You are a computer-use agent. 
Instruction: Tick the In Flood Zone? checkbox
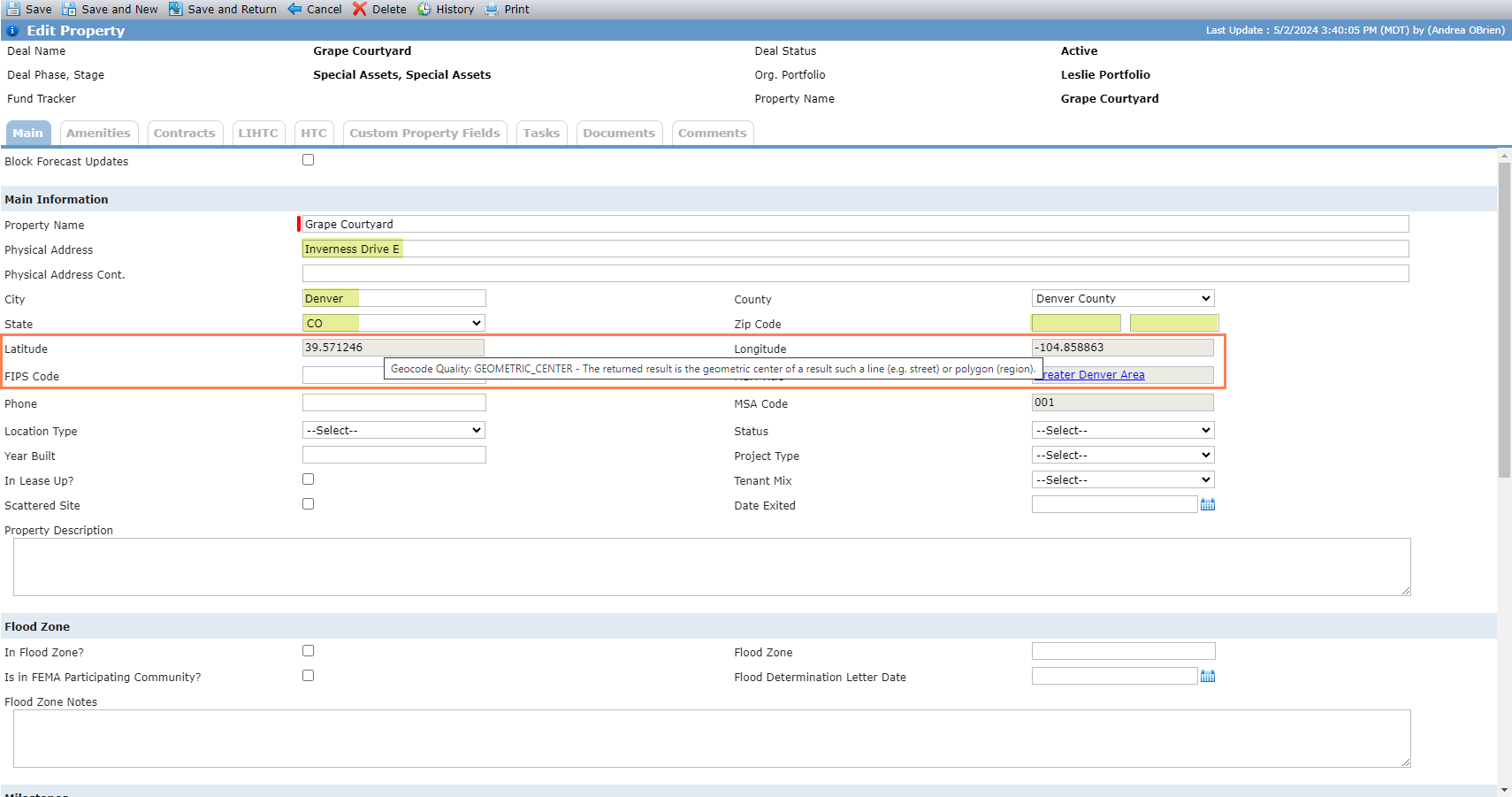(308, 651)
